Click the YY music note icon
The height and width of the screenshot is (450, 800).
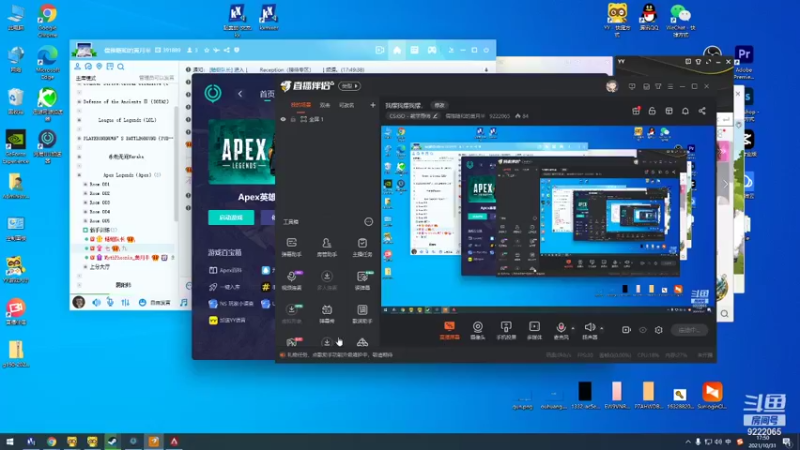(x=184, y=303)
